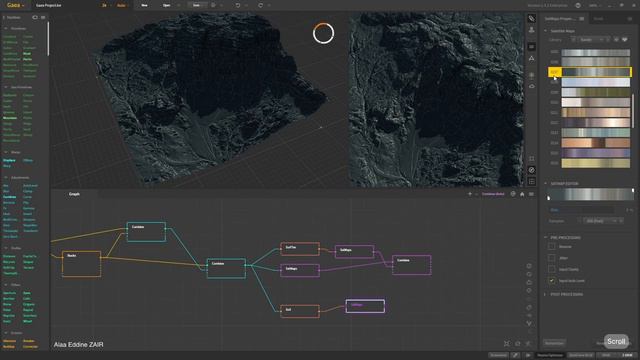Click the orange Build button
This screenshot has height=360, width=640.
point(121,5)
